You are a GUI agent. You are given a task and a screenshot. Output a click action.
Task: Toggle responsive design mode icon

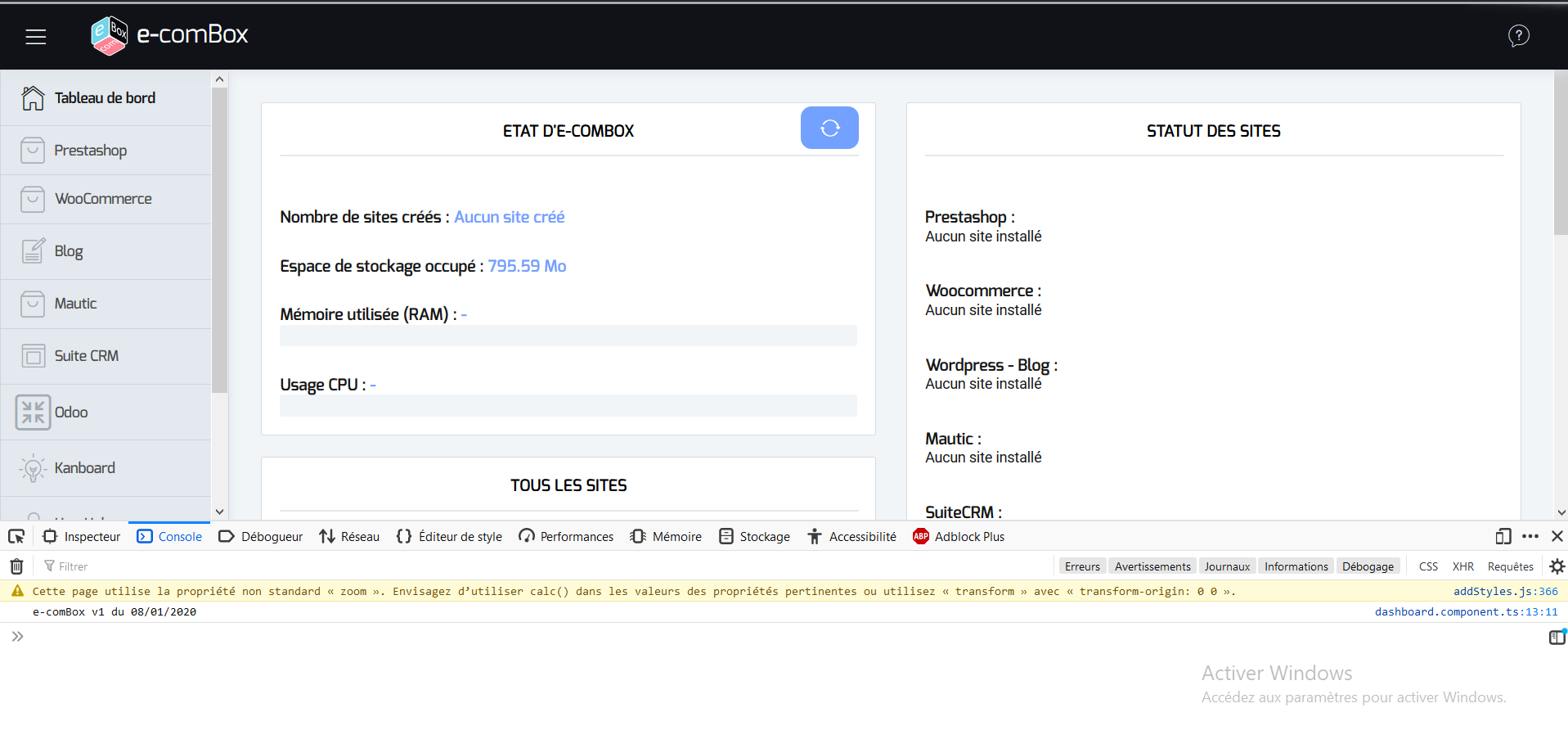[1503, 536]
